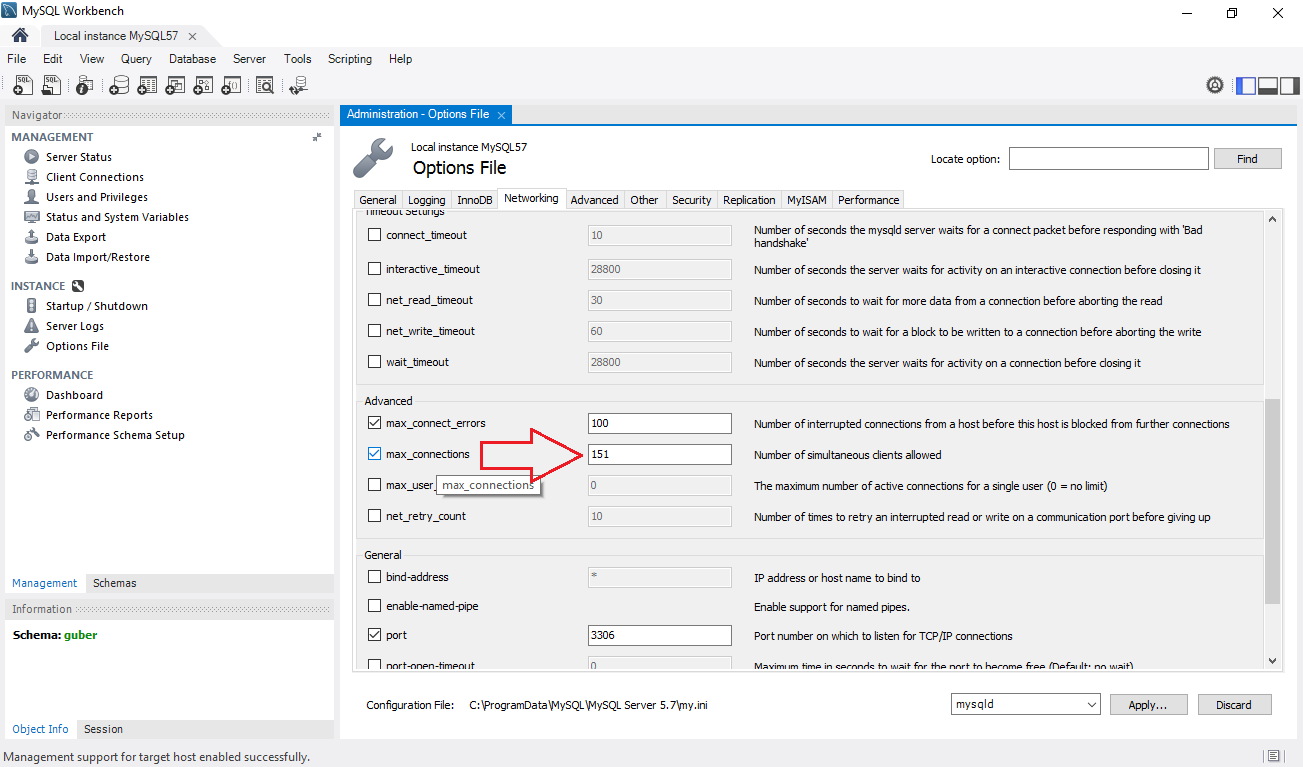Click create new function toolbar icon

coord(230,86)
